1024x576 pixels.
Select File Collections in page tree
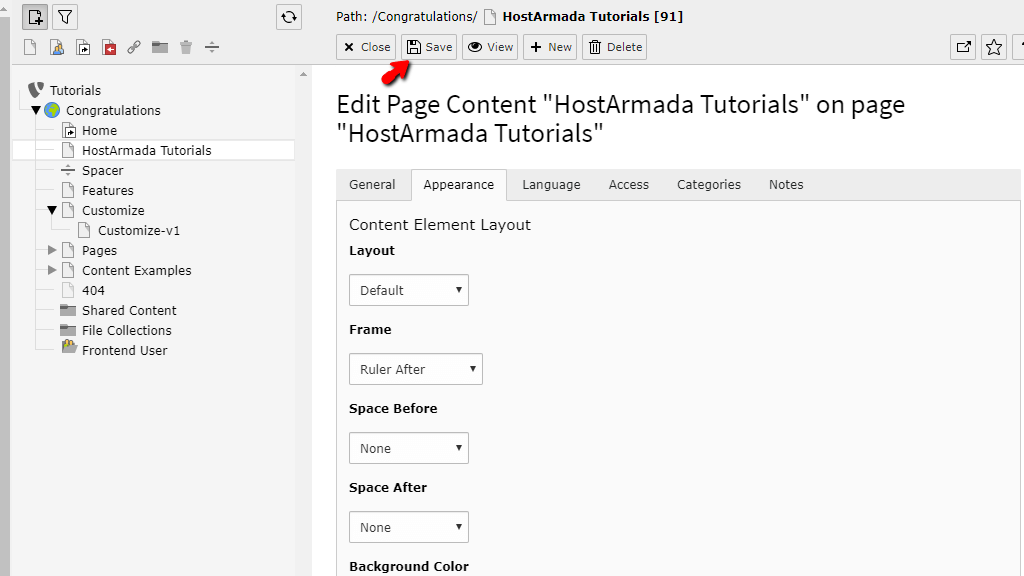point(127,330)
